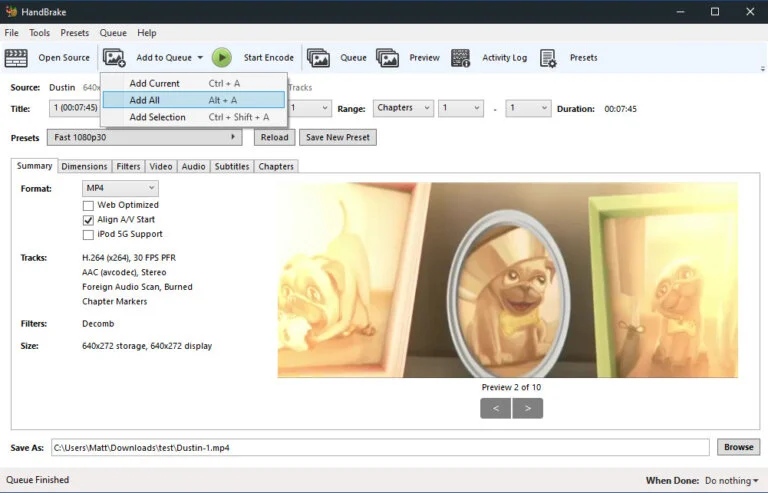This screenshot has width=768, height=493.
Task: Switch to the Subtitles tab
Action: pos(232,166)
